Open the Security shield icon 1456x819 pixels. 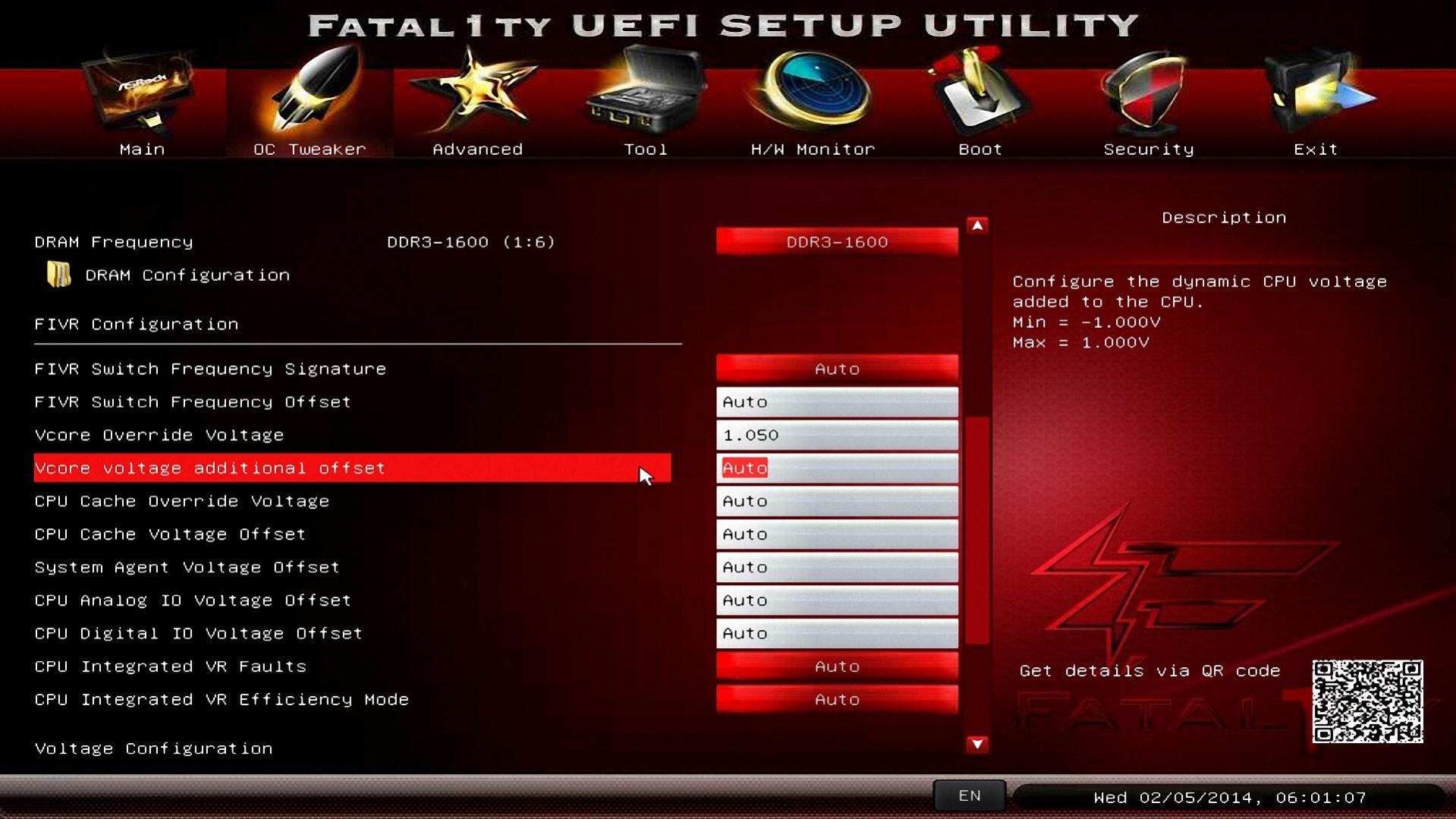(1146, 91)
